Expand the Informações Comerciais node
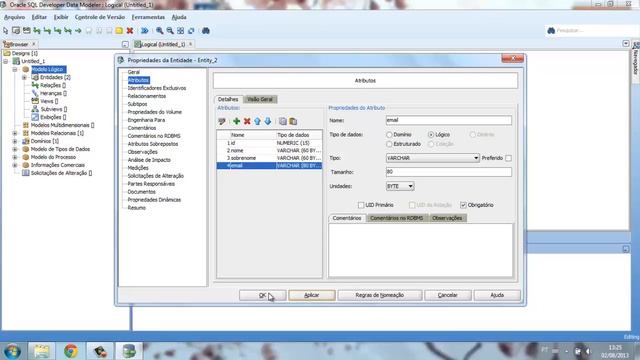 point(15,165)
